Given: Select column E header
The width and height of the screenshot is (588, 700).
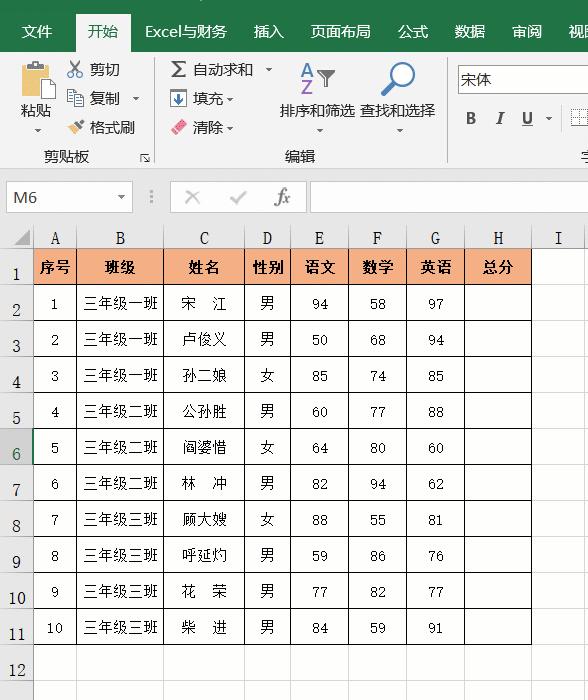Looking at the screenshot, I should [319, 238].
